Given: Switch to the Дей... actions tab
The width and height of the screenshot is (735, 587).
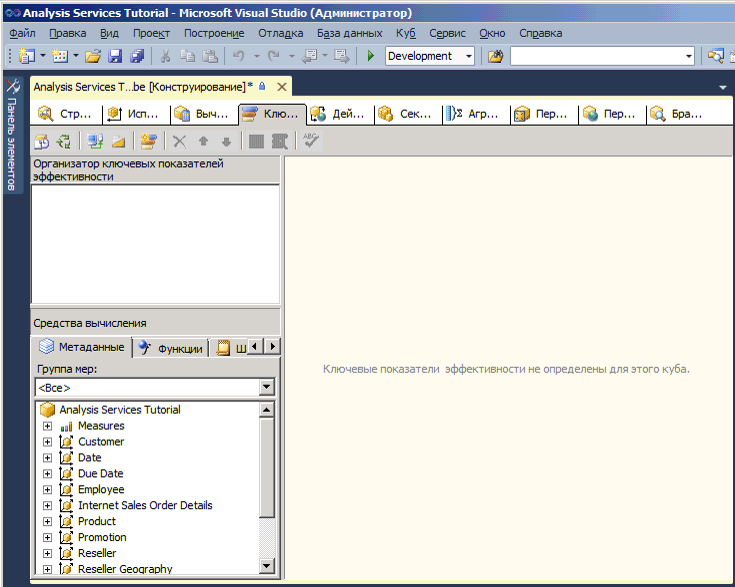Looking at the screenshot, I should pos(338,114).
